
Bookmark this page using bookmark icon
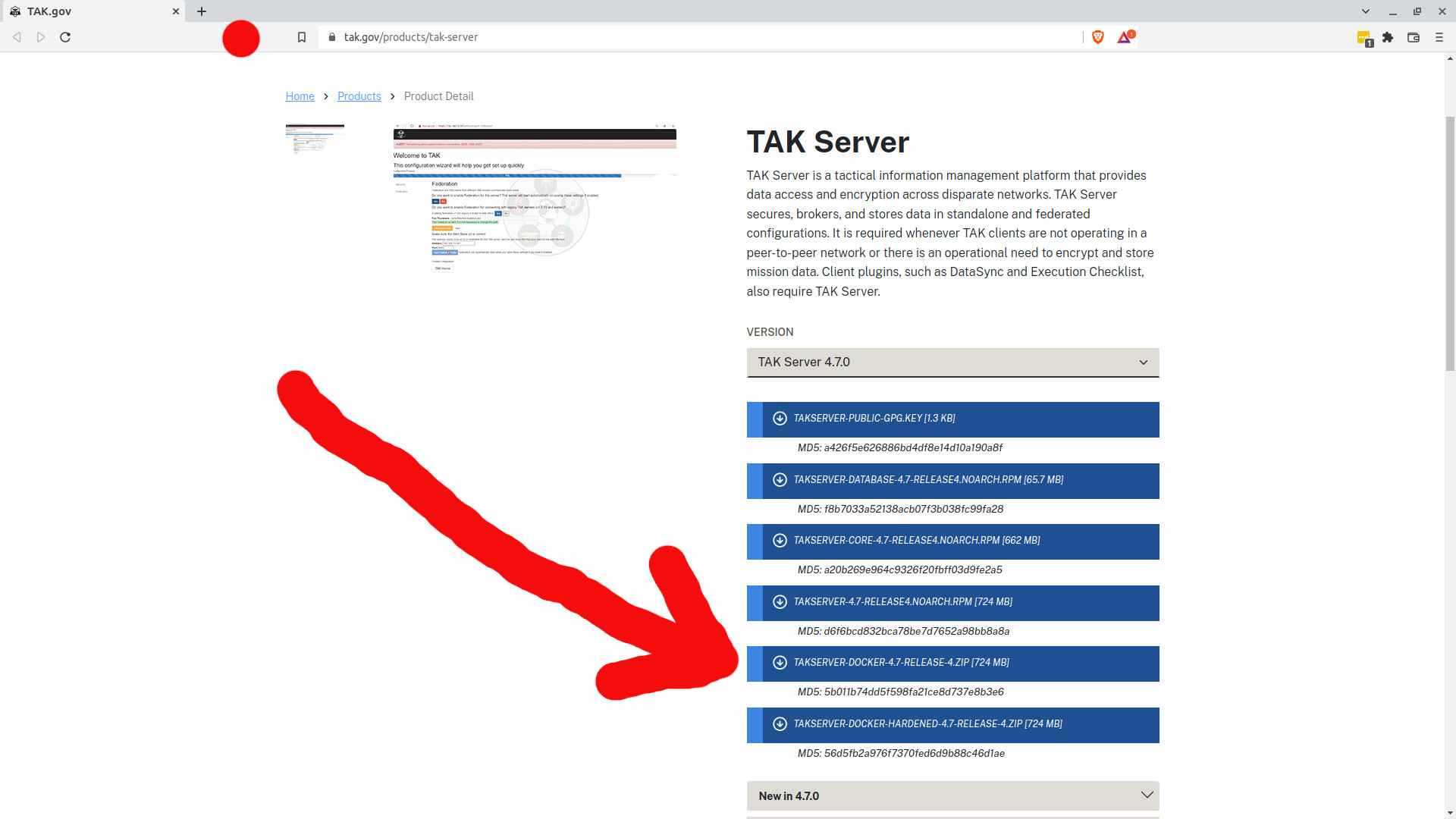302,37
